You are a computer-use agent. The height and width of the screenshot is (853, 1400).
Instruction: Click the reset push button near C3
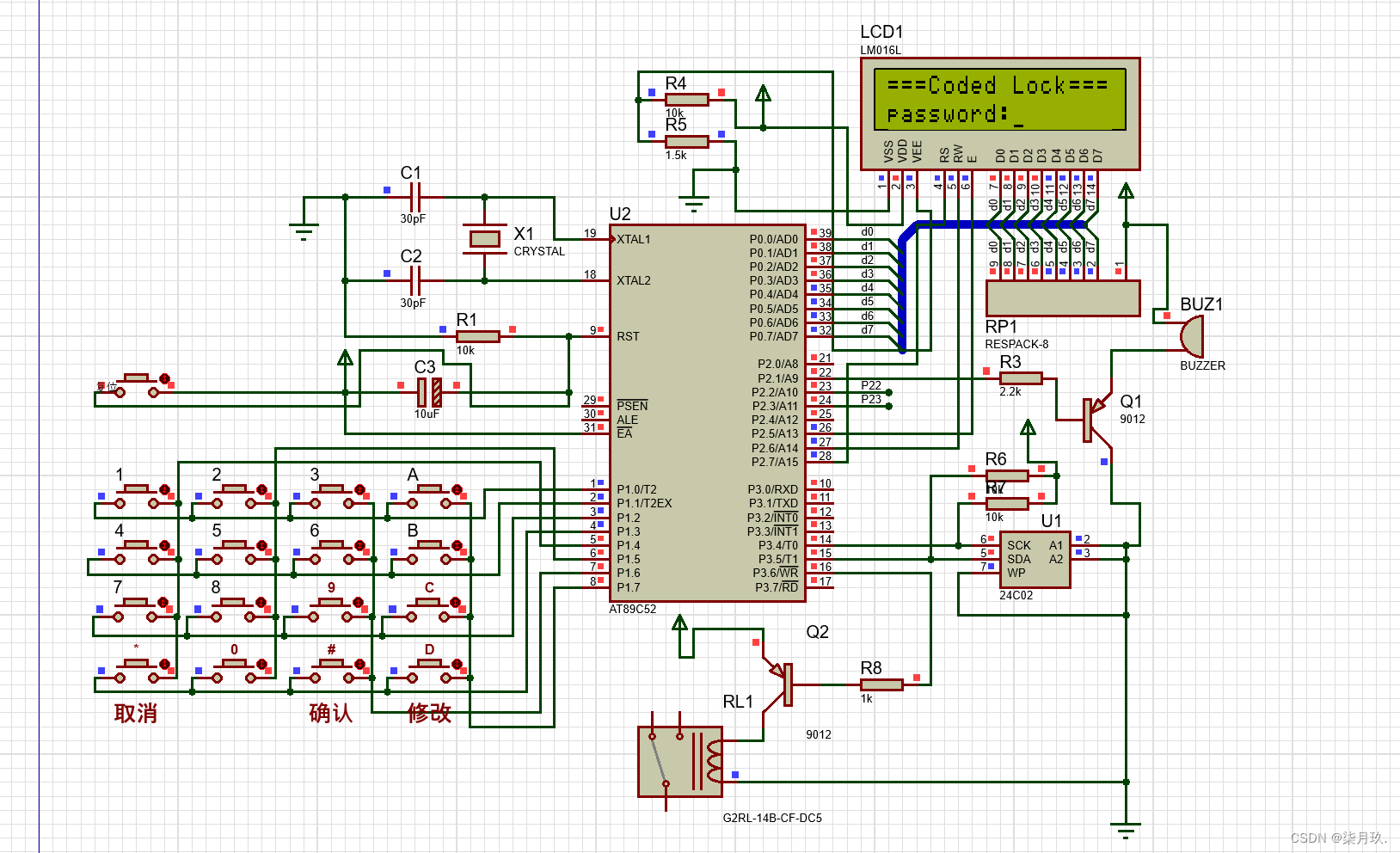(138, 384)
